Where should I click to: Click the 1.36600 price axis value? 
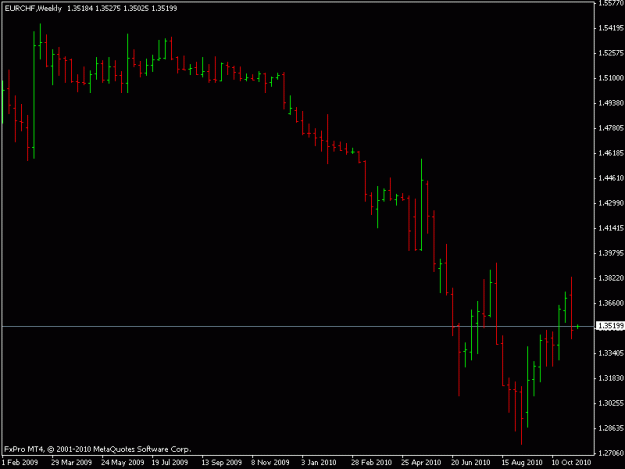(x=611, y=303)
